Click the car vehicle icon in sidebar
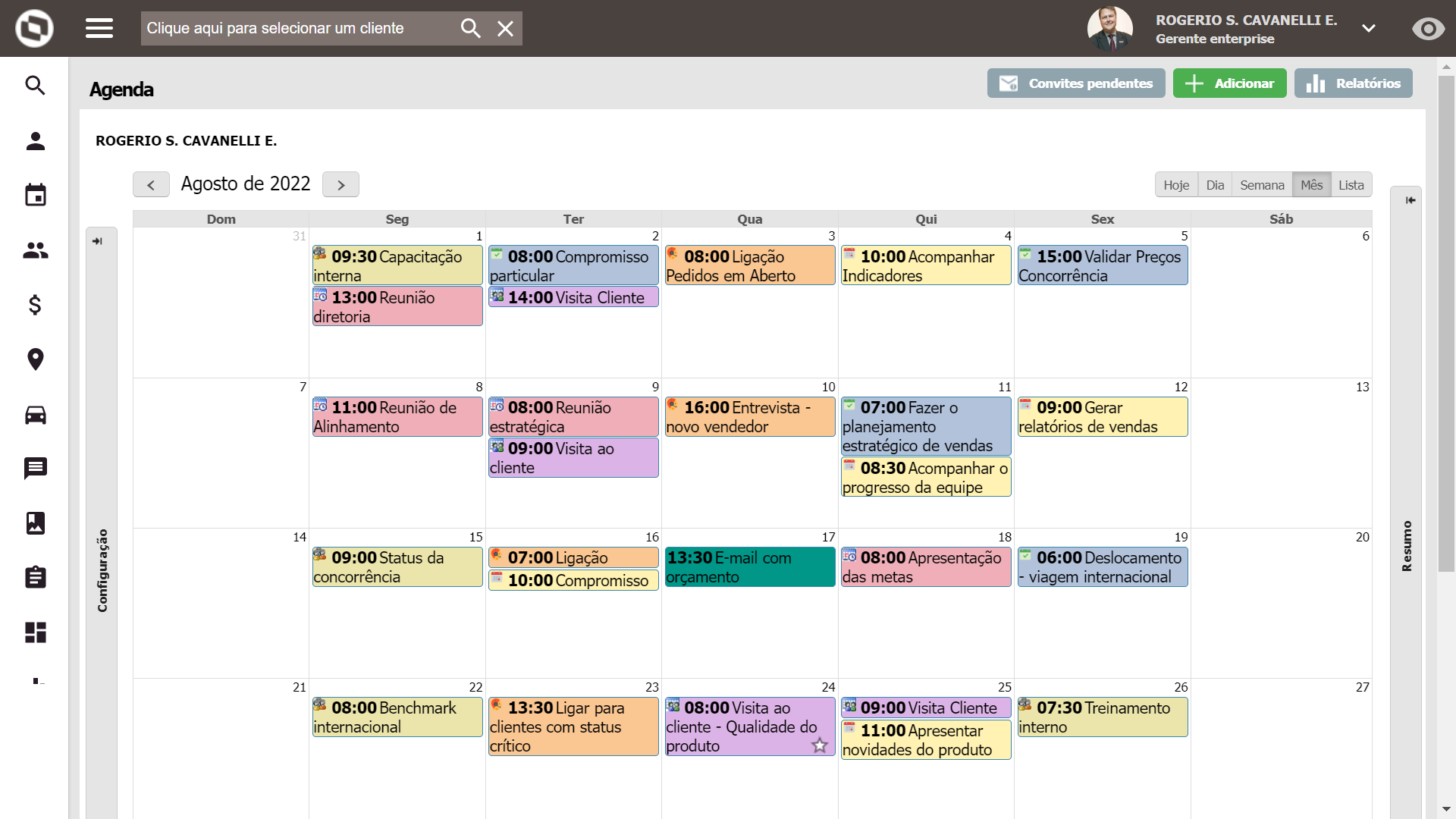Image resolution: width=1456 pixels, height=819 pixels. (x=36, y=415)
